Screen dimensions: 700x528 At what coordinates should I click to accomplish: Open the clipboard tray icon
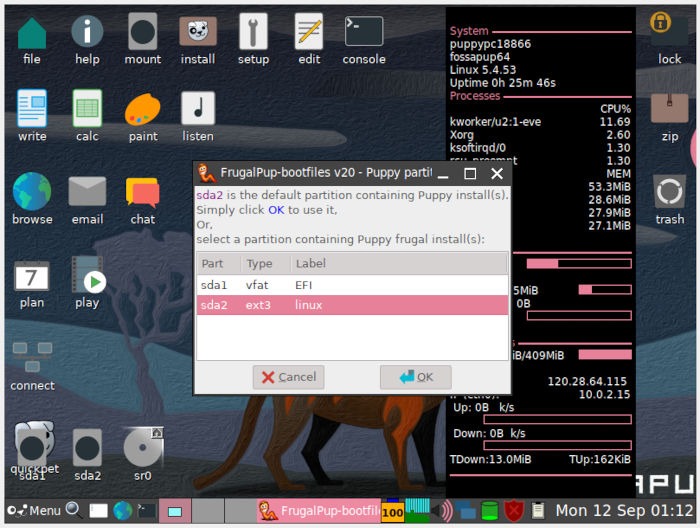point(538,511)
